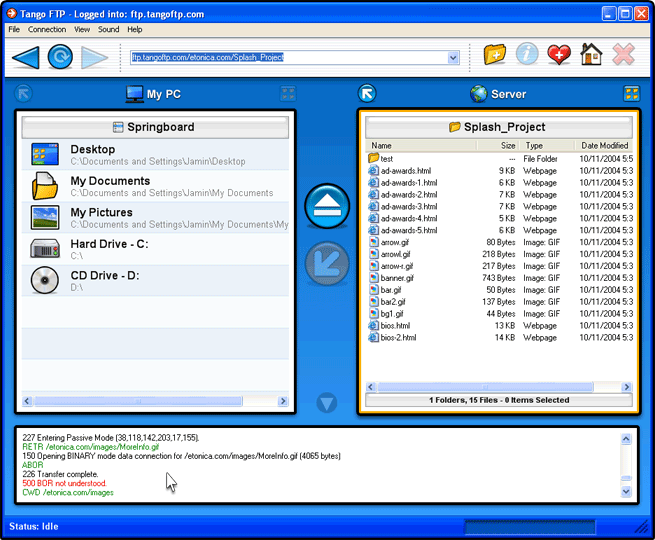Sort by Date Modified column header
The height and width of the screenshot is (540, 655).
pos(604,145)
